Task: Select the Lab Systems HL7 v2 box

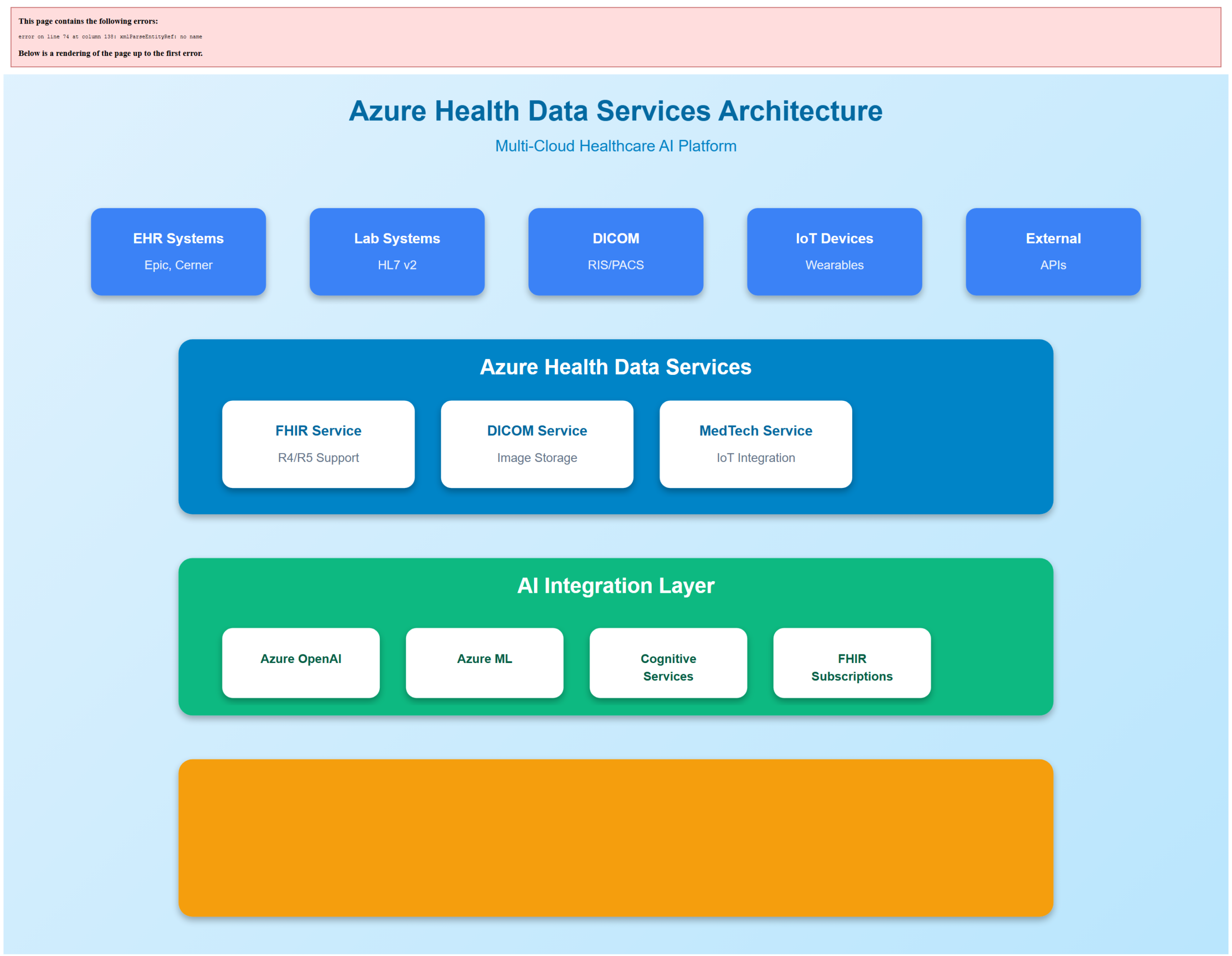Action: coord(397,252)
